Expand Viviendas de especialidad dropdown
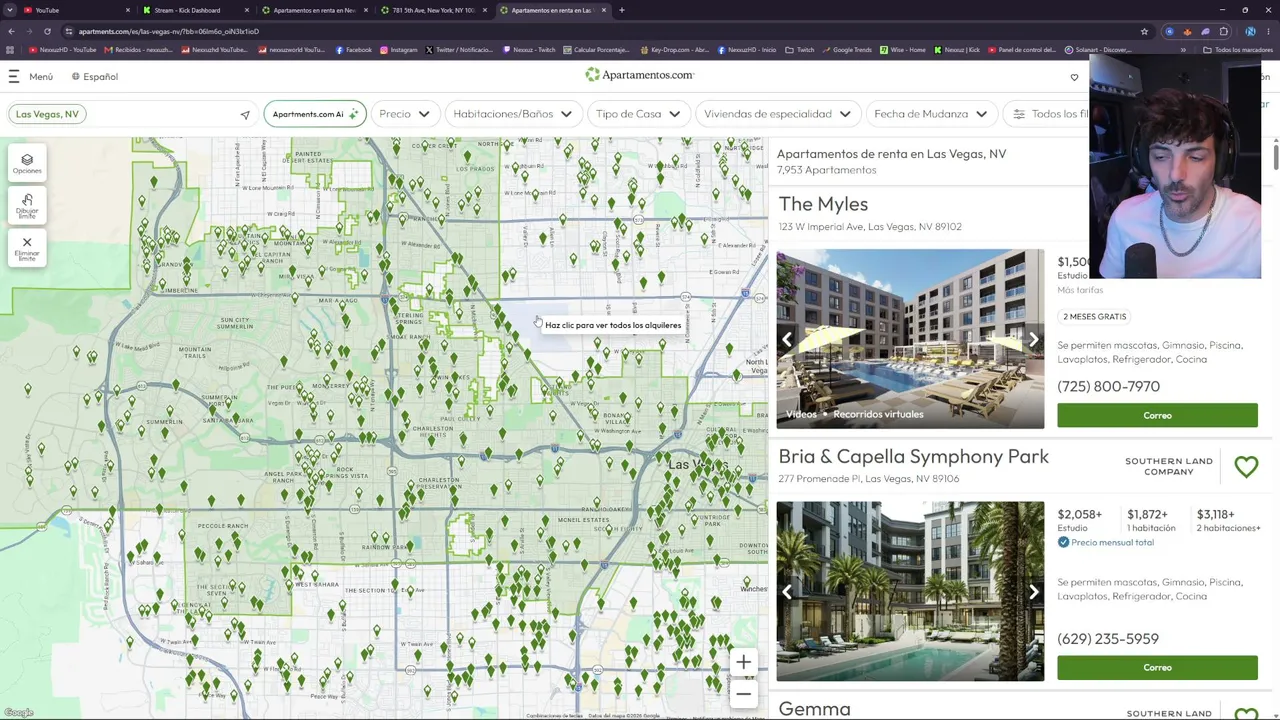Image resolution: width=1280 pixels, height=720 pixels. [777, 114]
